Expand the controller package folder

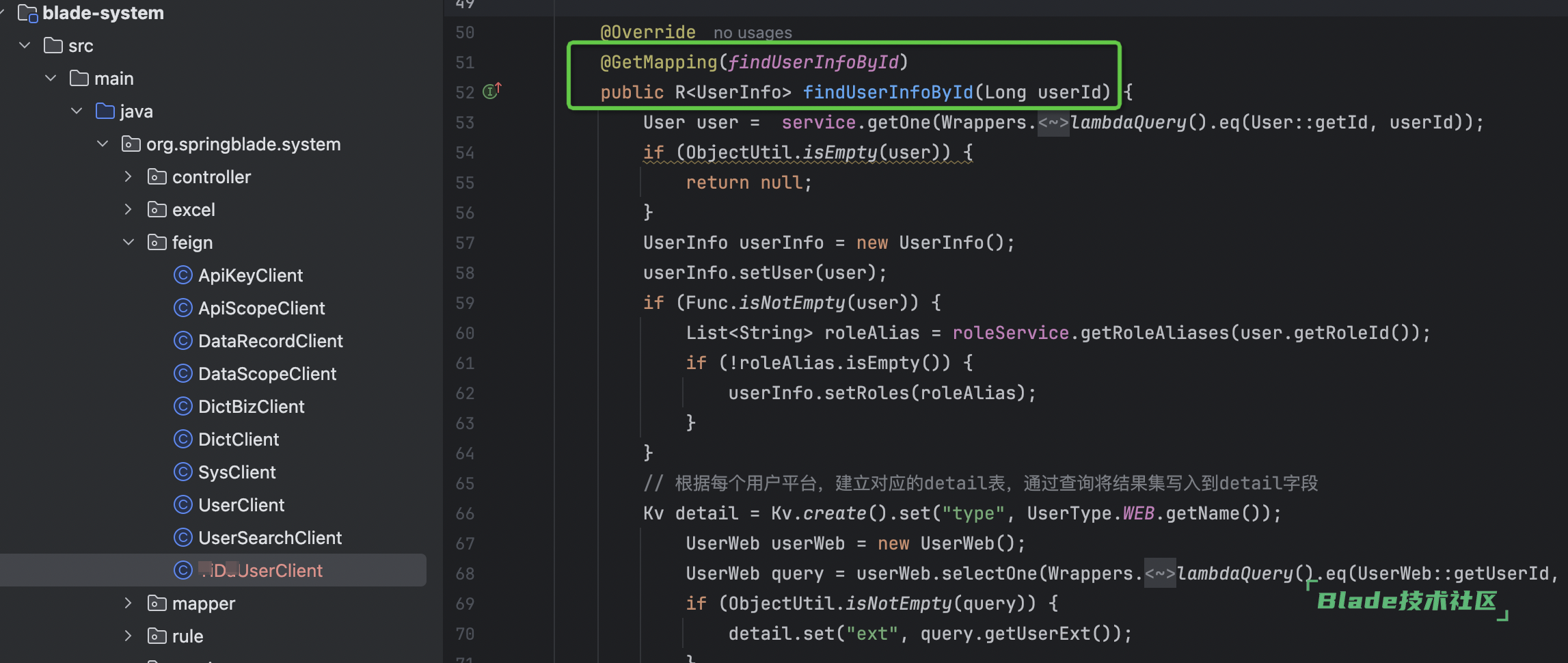(x=129, y=177)
